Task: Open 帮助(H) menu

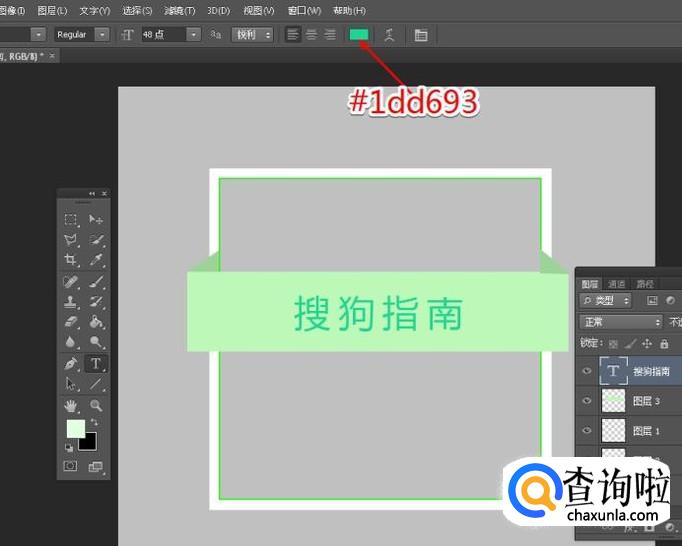Action: (349, 10)
